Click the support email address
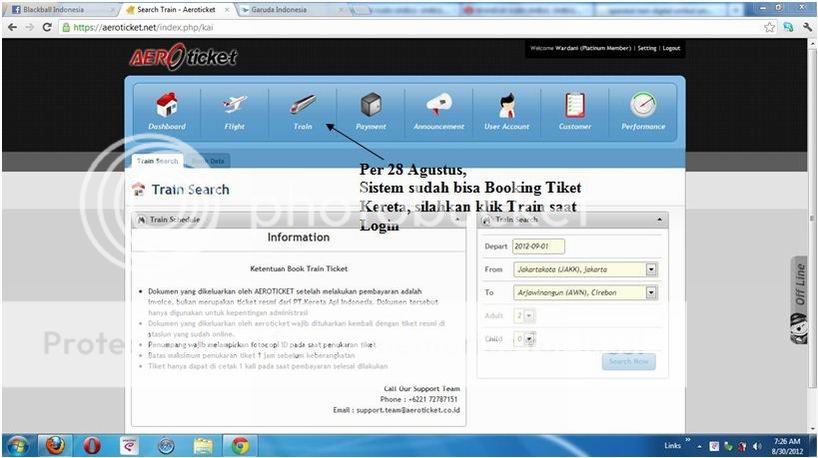This screenshot has height=458, width=818. coord(408,410)
